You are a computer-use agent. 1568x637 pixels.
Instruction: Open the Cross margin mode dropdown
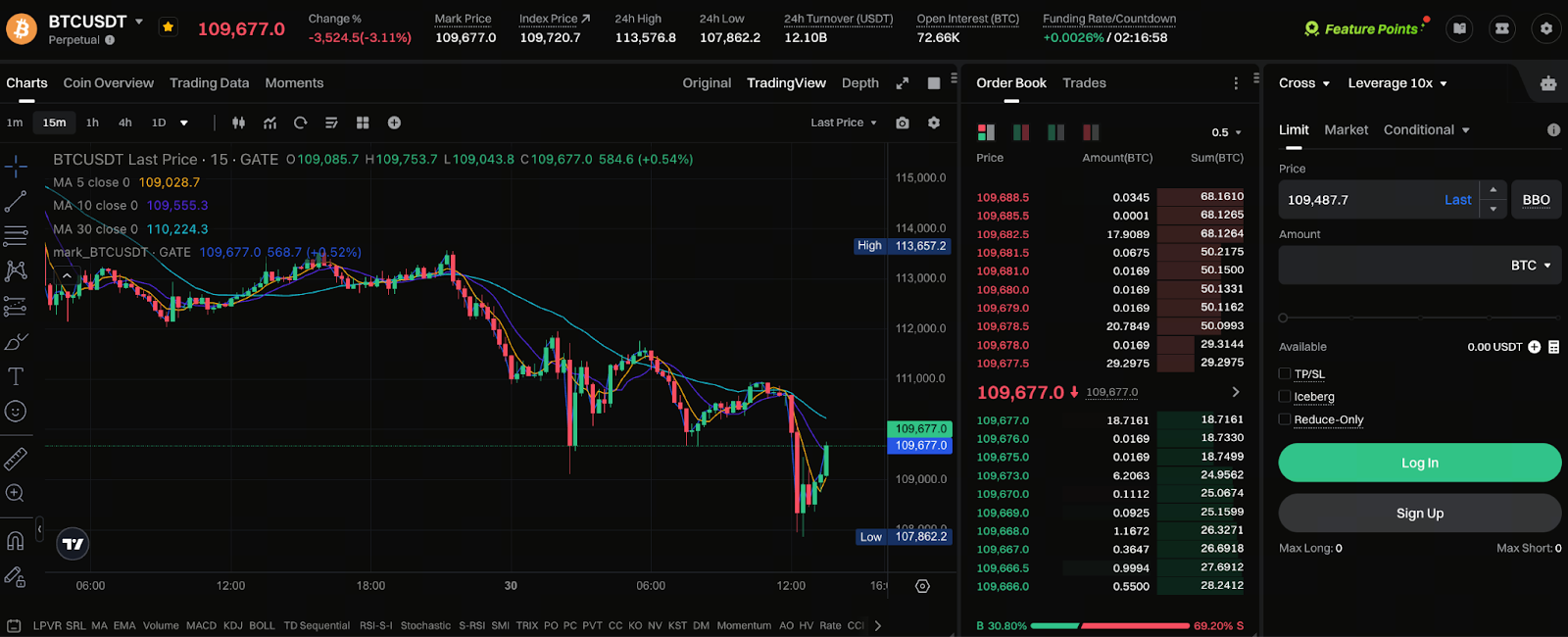click(x=1304, y=83)
